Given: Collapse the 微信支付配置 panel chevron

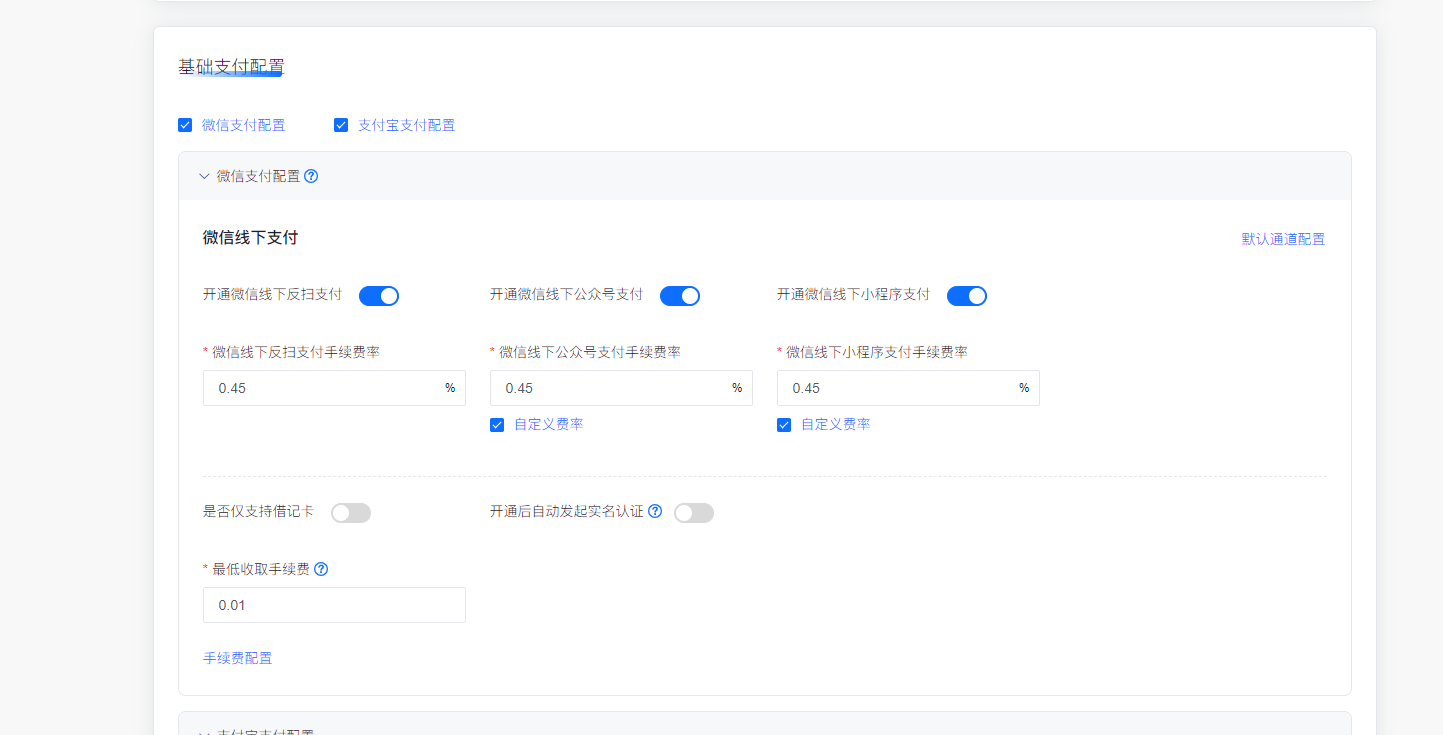Looking at the screenshot, I should pos(204,176).
